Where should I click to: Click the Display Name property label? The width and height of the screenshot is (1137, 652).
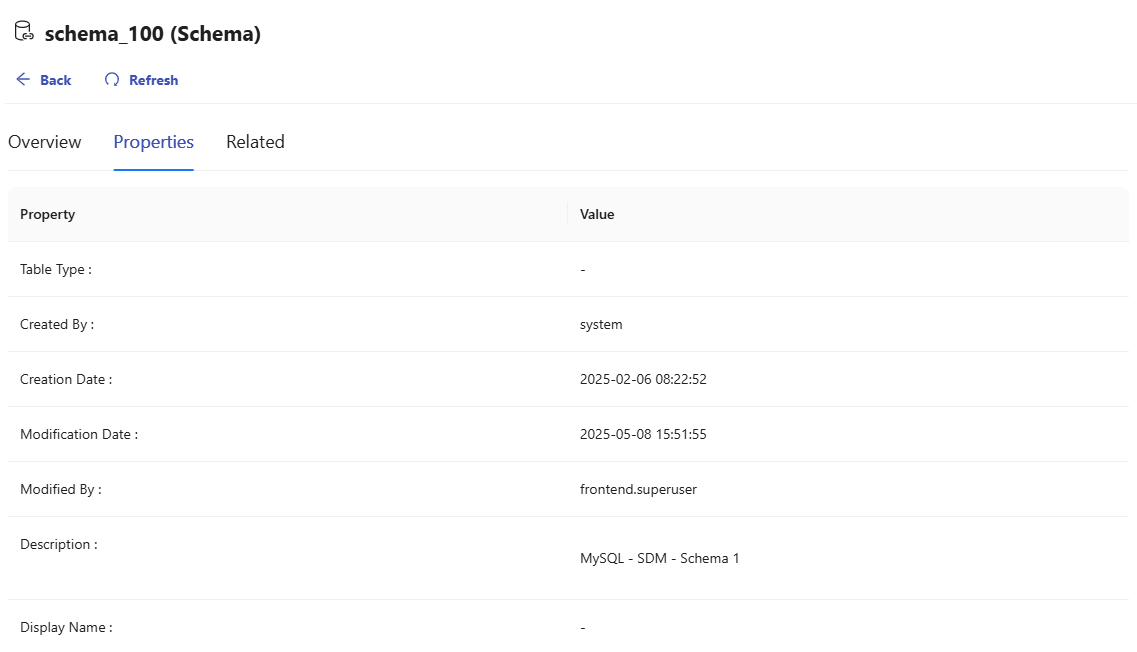click(x=66, y=627)
